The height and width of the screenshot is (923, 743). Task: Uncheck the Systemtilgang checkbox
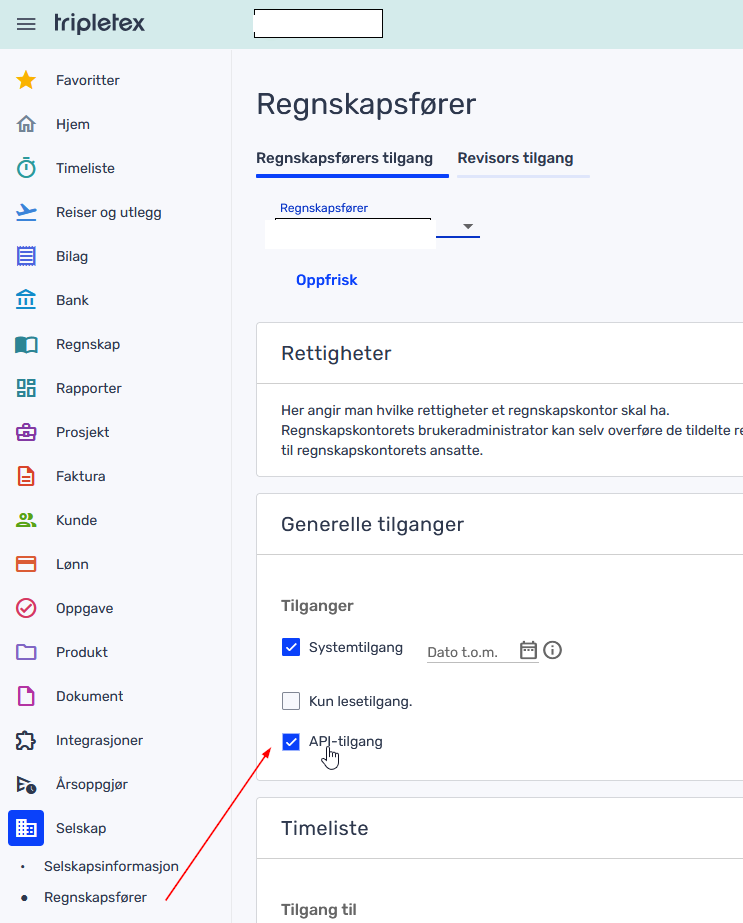pos(291,647)
